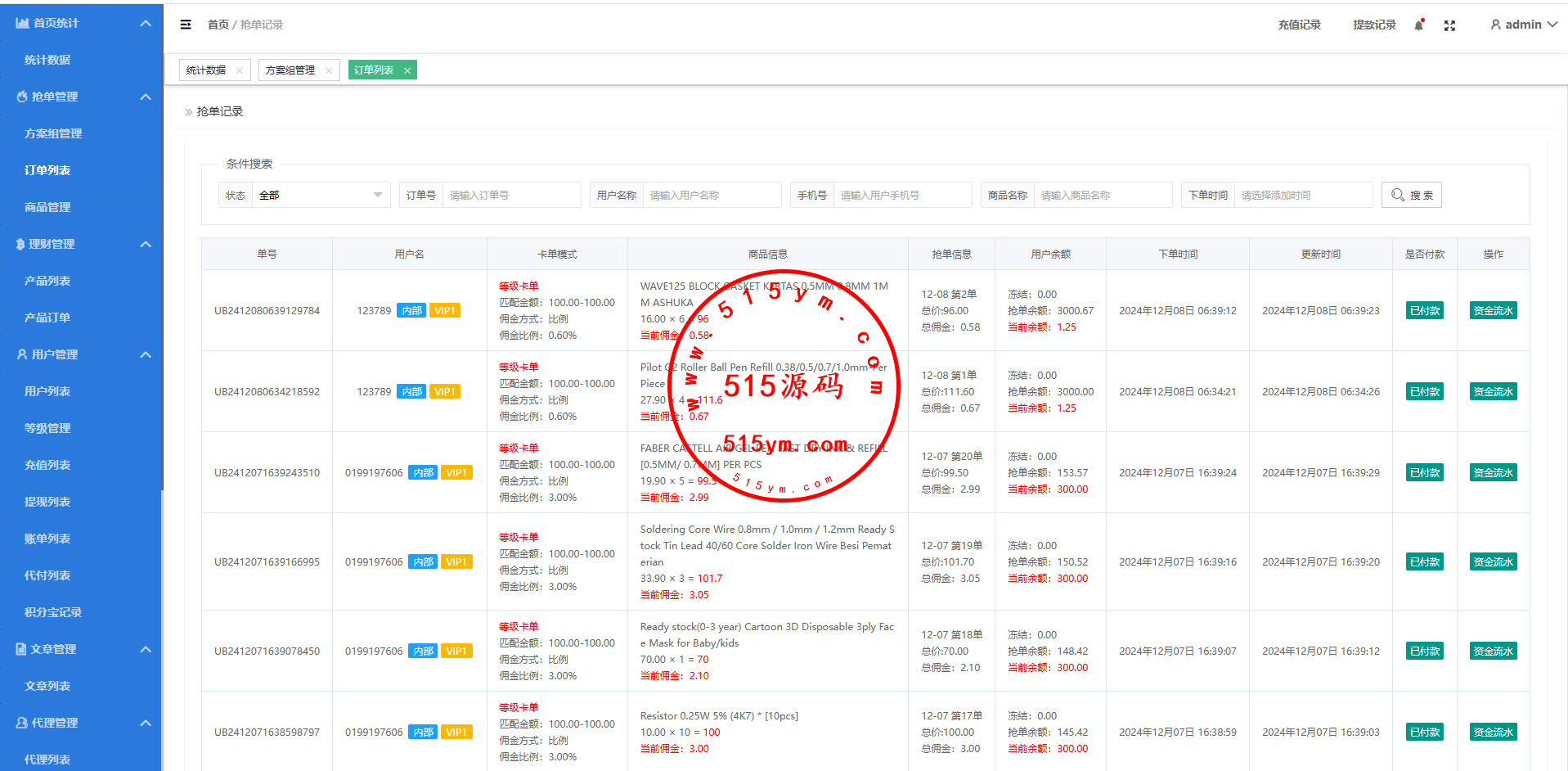This screenshot has height=771, width=1568.
Task: Close the active 订单列表 tab
Action: pyautogui.click(x=407, y=70)
